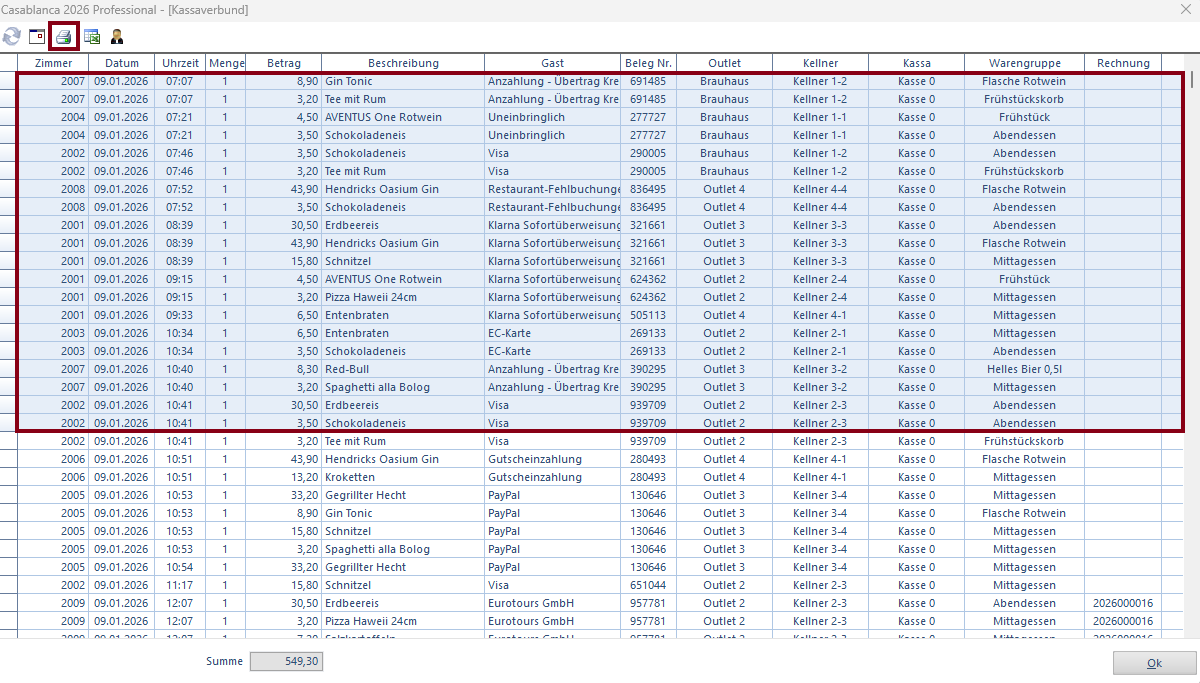This screenshot has width=1200, height=683.
Task: Print the Kassaverbund list
Action: pos(64,37)
